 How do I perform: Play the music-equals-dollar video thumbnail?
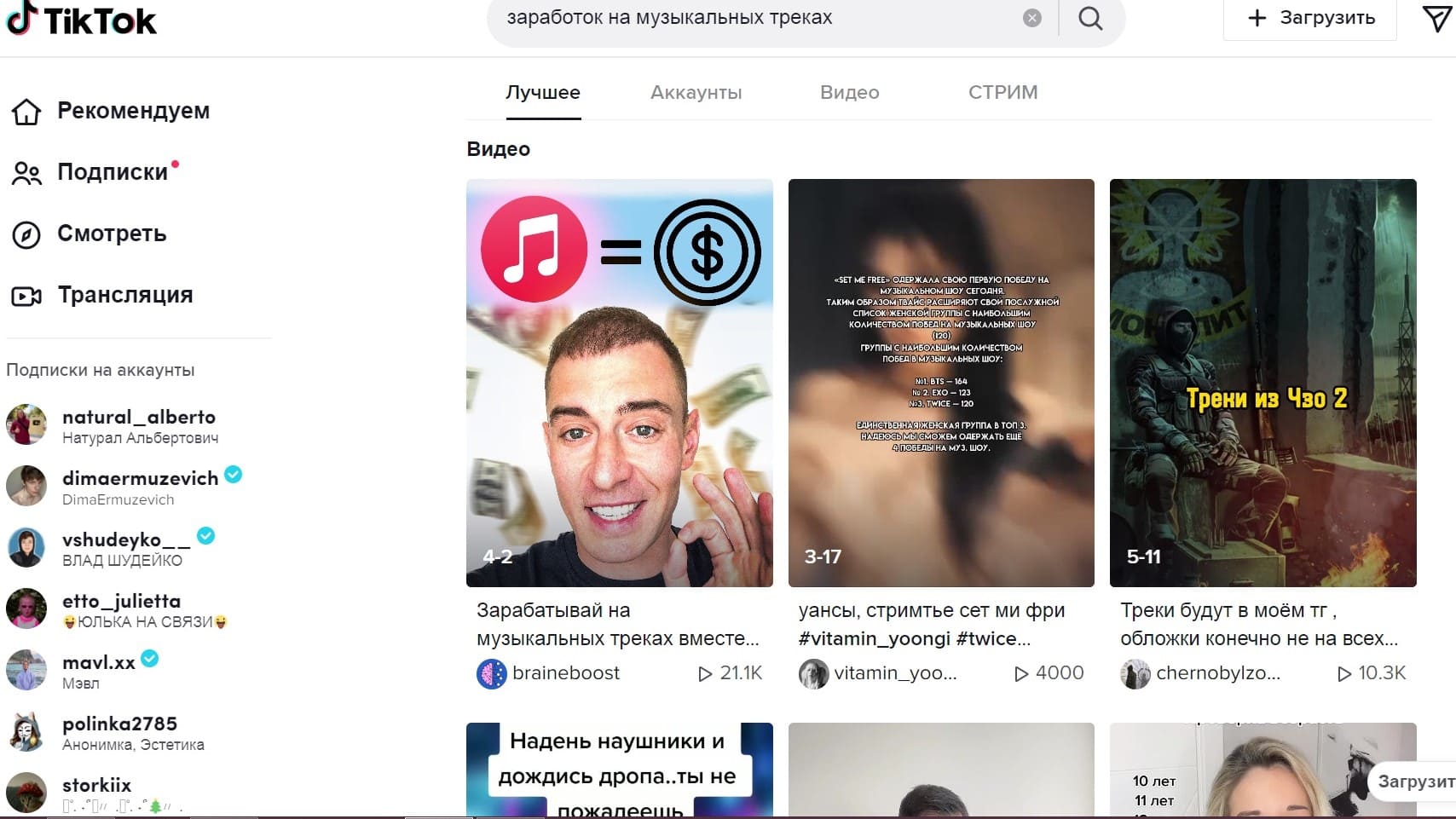[620, 383]
